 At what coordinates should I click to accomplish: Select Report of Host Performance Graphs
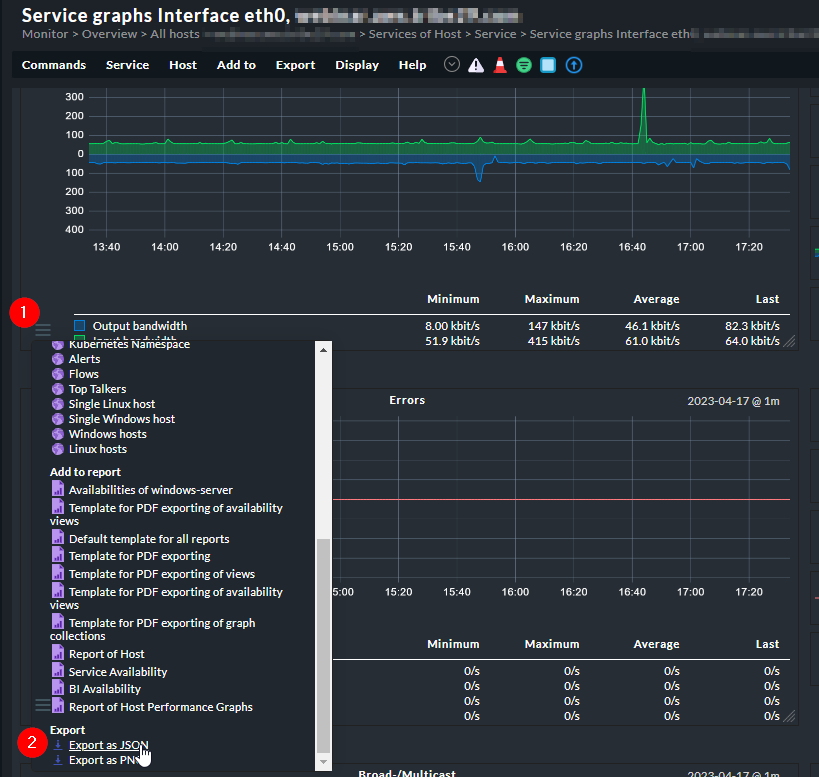coord(160,707)
